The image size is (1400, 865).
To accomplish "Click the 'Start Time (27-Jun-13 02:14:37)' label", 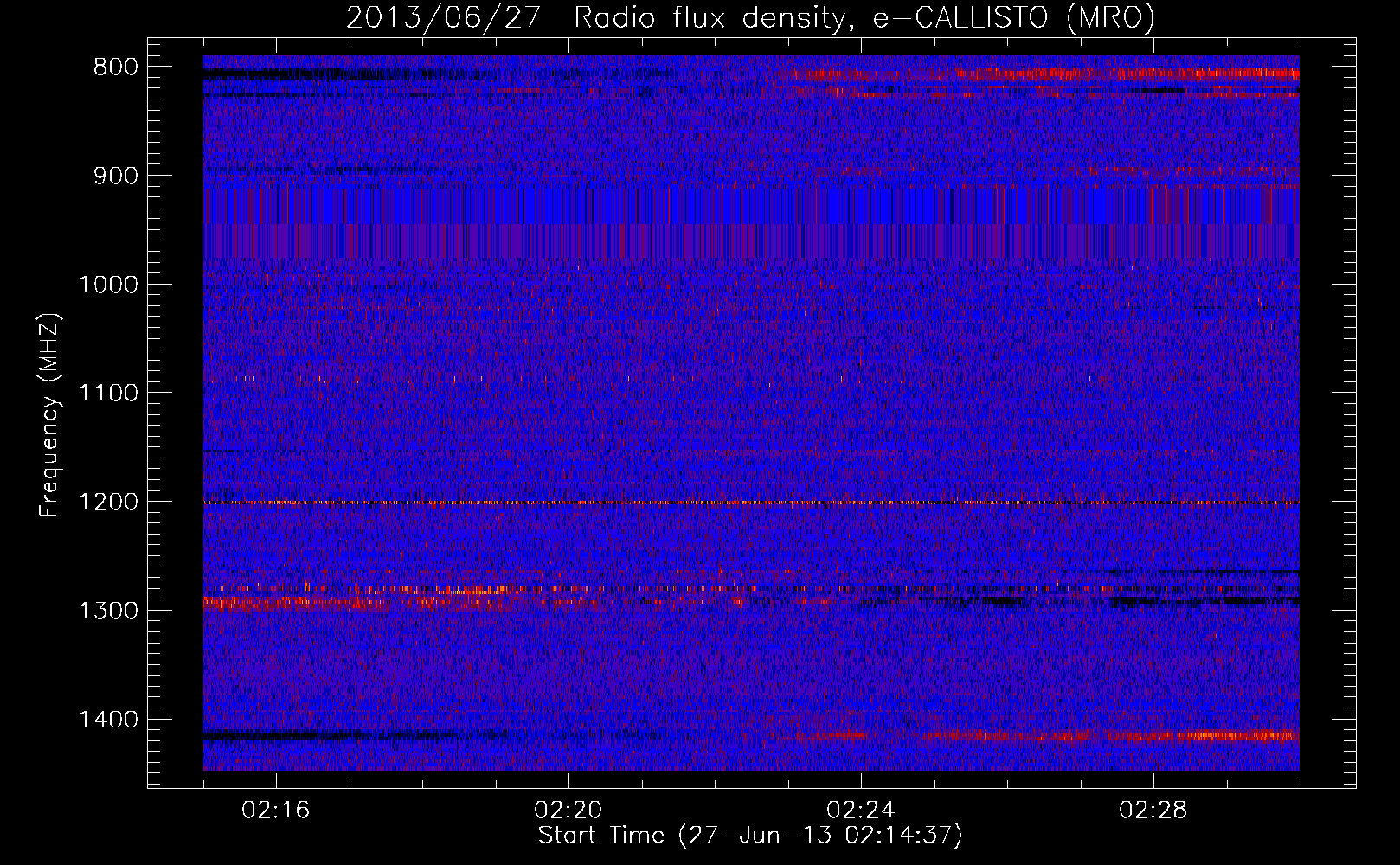I will (750, 836).
